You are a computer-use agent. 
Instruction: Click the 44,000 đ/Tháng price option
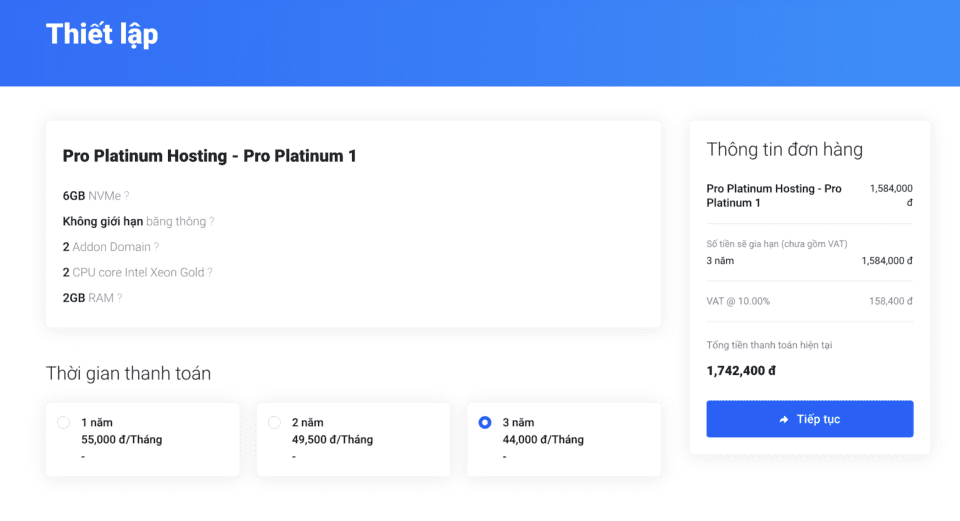(x=543, y=440)
